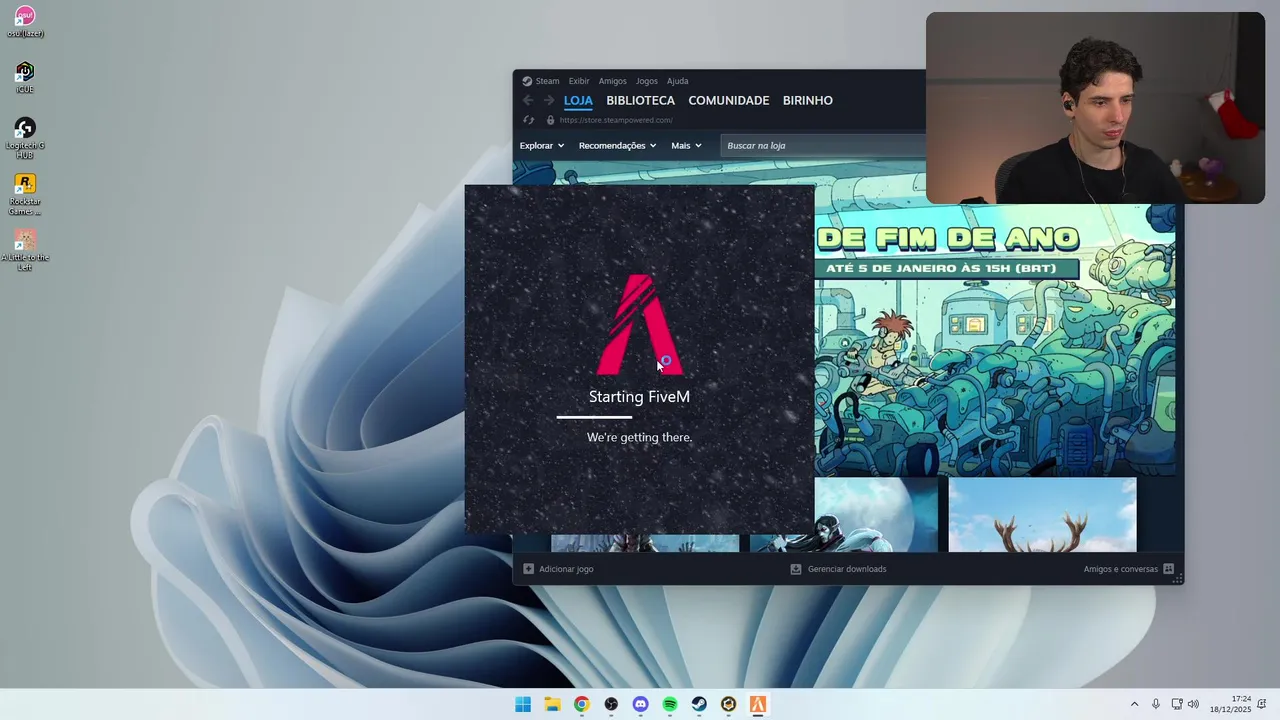
Task: Click the plus icon beside Adicionar jogo
Action: (528, 569)
